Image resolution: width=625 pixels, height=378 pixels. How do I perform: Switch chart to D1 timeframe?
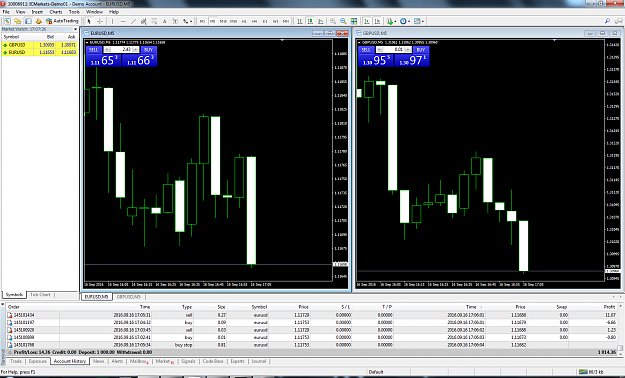pyautogui.click(x=265, y=21)
